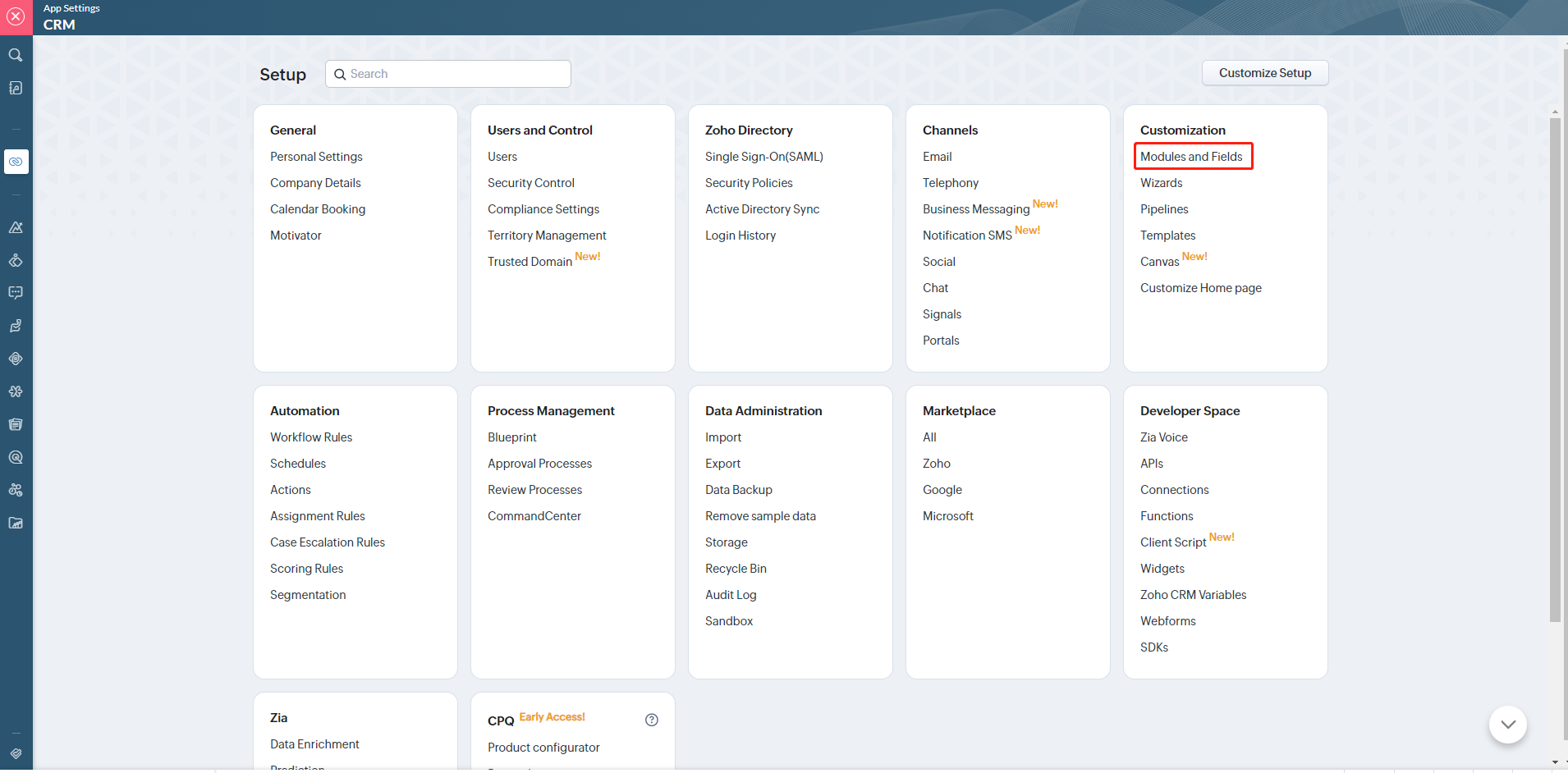Open Business Messaging
The image size is (1568, 773).
coord(976,209)
